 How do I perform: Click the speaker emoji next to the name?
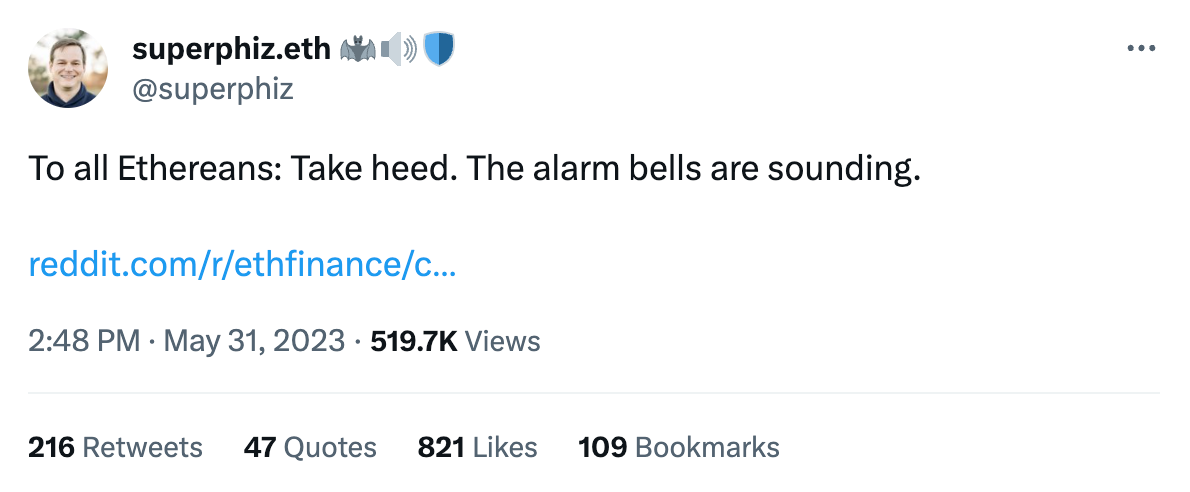click(399, 49)
